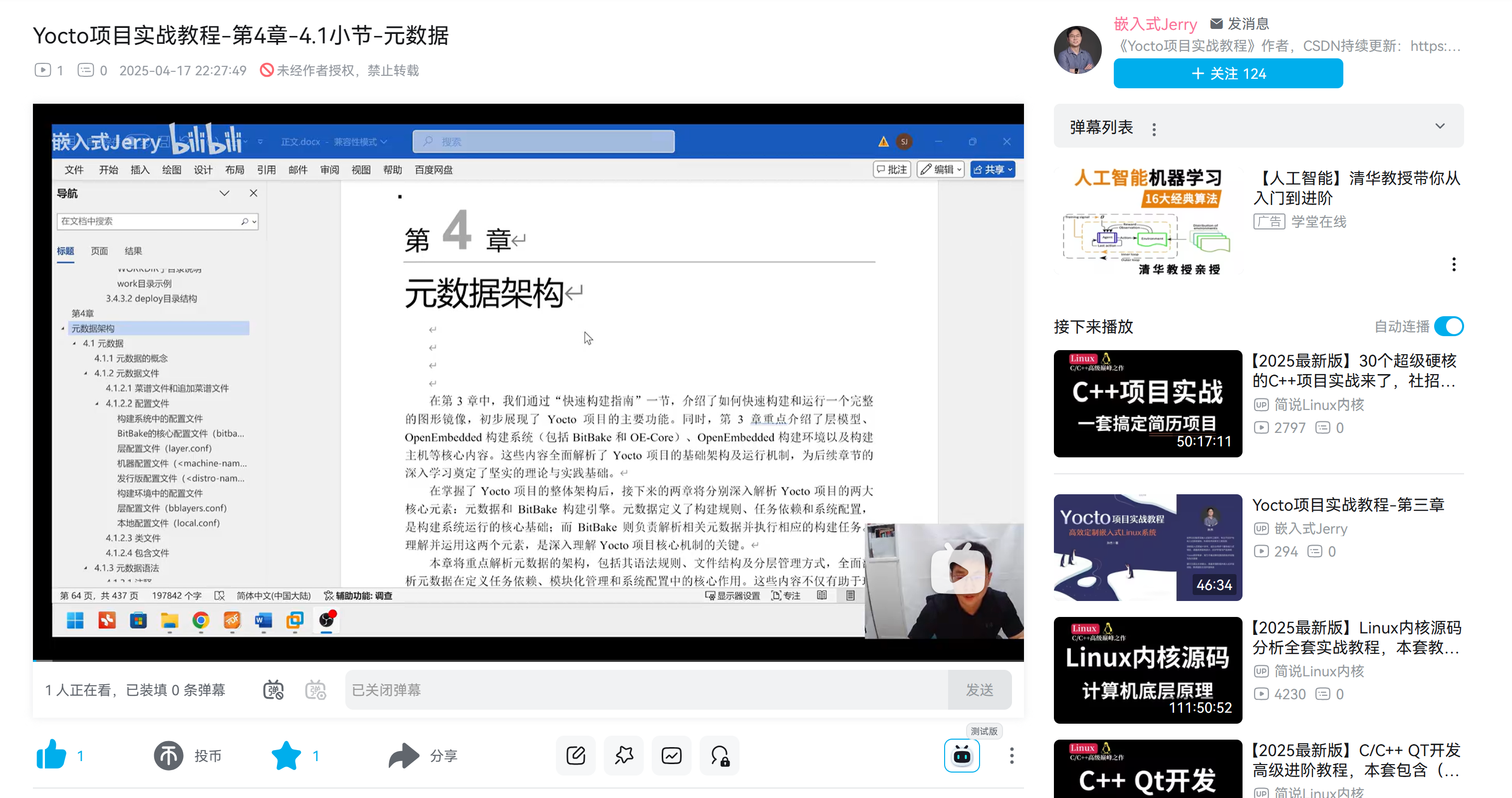
Task: Click the 关注 124 follow button
Action: point(1228,73)
